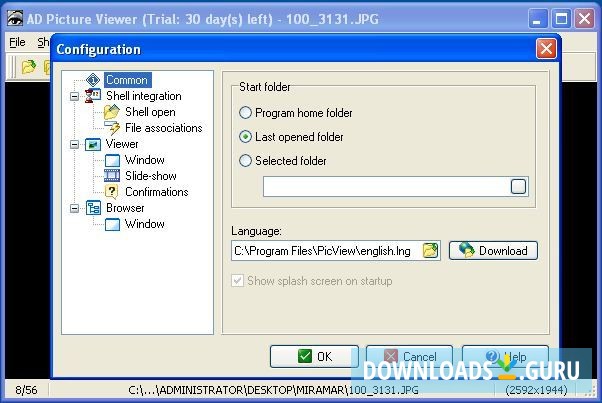This screenshot has width=602, height=403.
Task: Click the Browser tree icon
Action: pyautogui.click(x=93, y=208)
